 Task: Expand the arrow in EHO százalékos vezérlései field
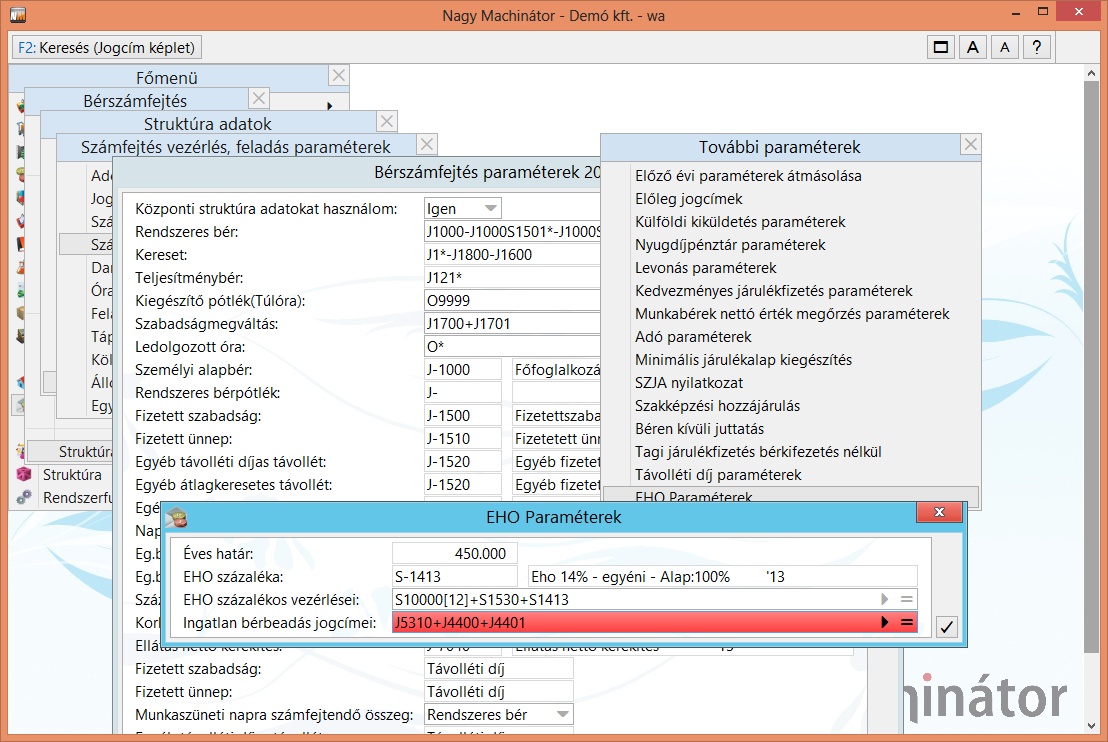point(884,599)
